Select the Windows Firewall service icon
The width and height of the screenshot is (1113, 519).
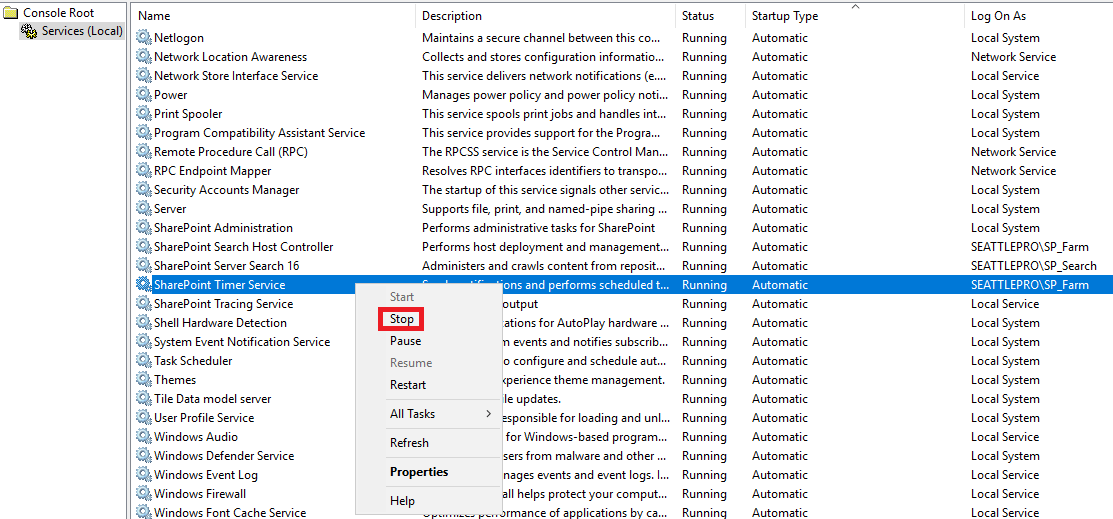143,493
